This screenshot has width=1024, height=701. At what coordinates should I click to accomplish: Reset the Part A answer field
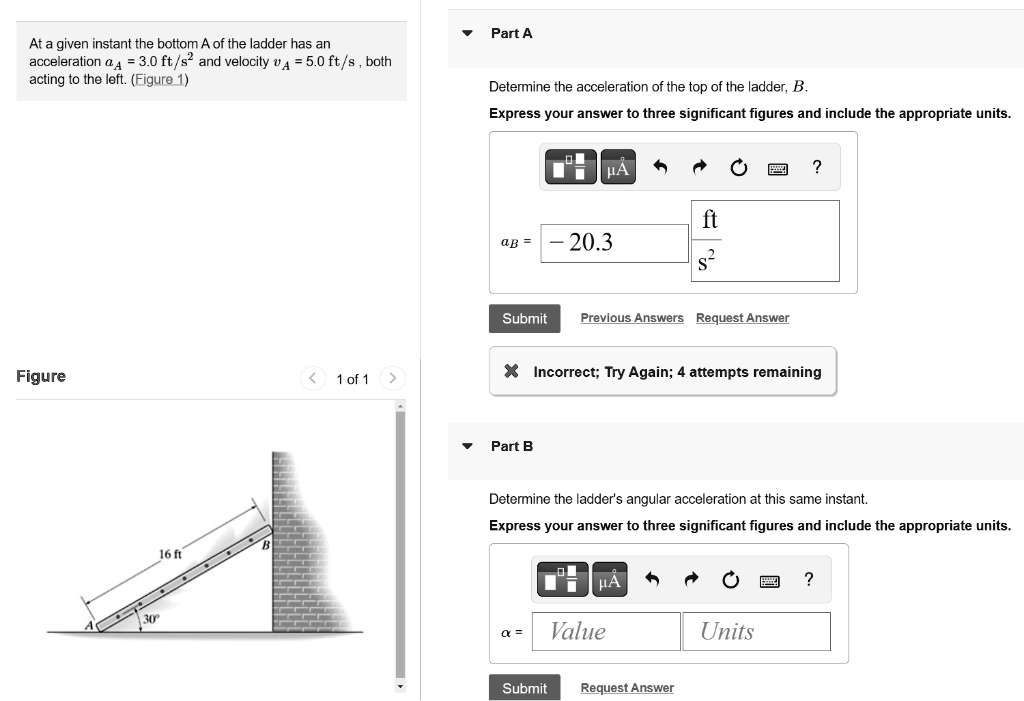pyautogui.click(x=738, y=168)
